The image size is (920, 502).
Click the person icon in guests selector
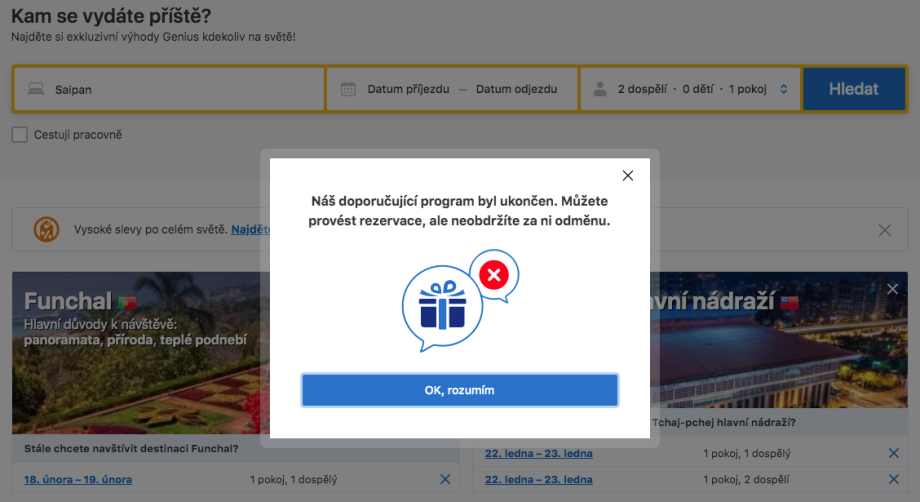tap(600, 89)
